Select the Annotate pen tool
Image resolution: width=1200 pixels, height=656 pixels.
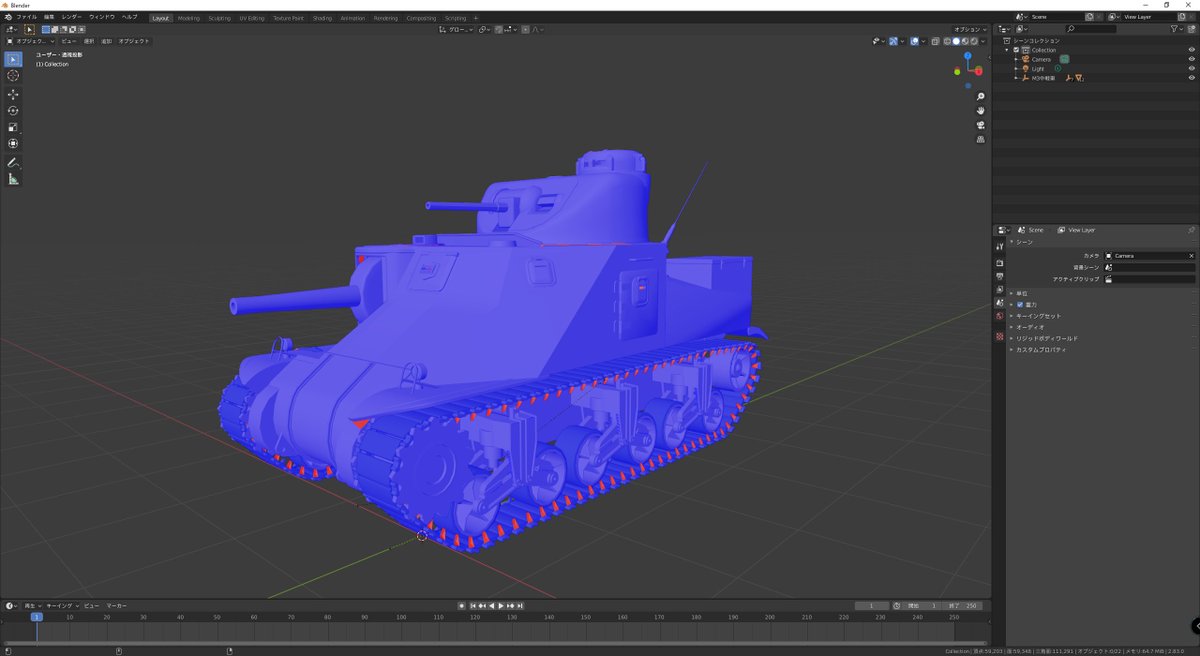pyautogui.click(x=13, y=162)
